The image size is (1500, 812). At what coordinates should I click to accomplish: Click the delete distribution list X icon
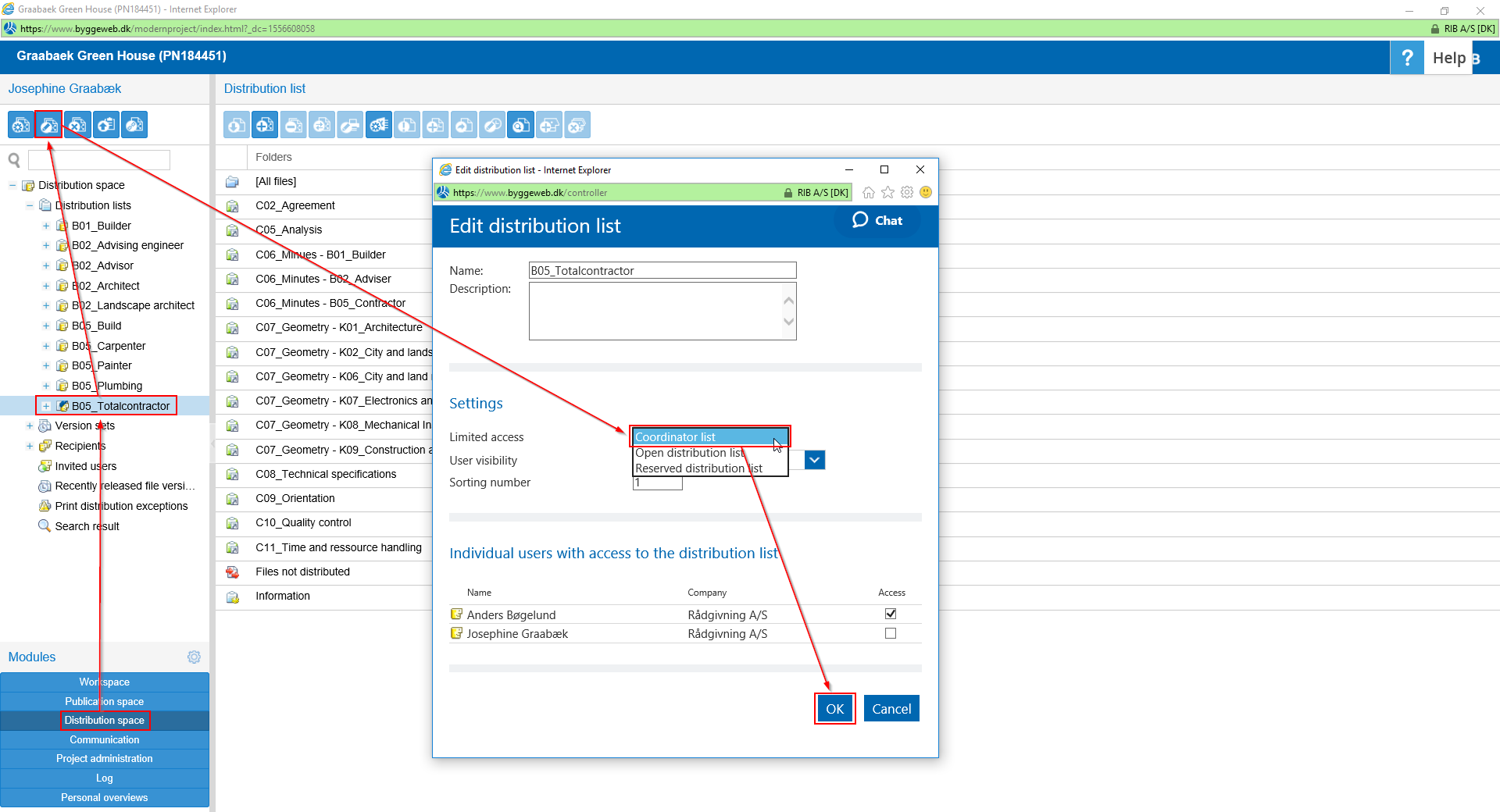tap(77, 125)
